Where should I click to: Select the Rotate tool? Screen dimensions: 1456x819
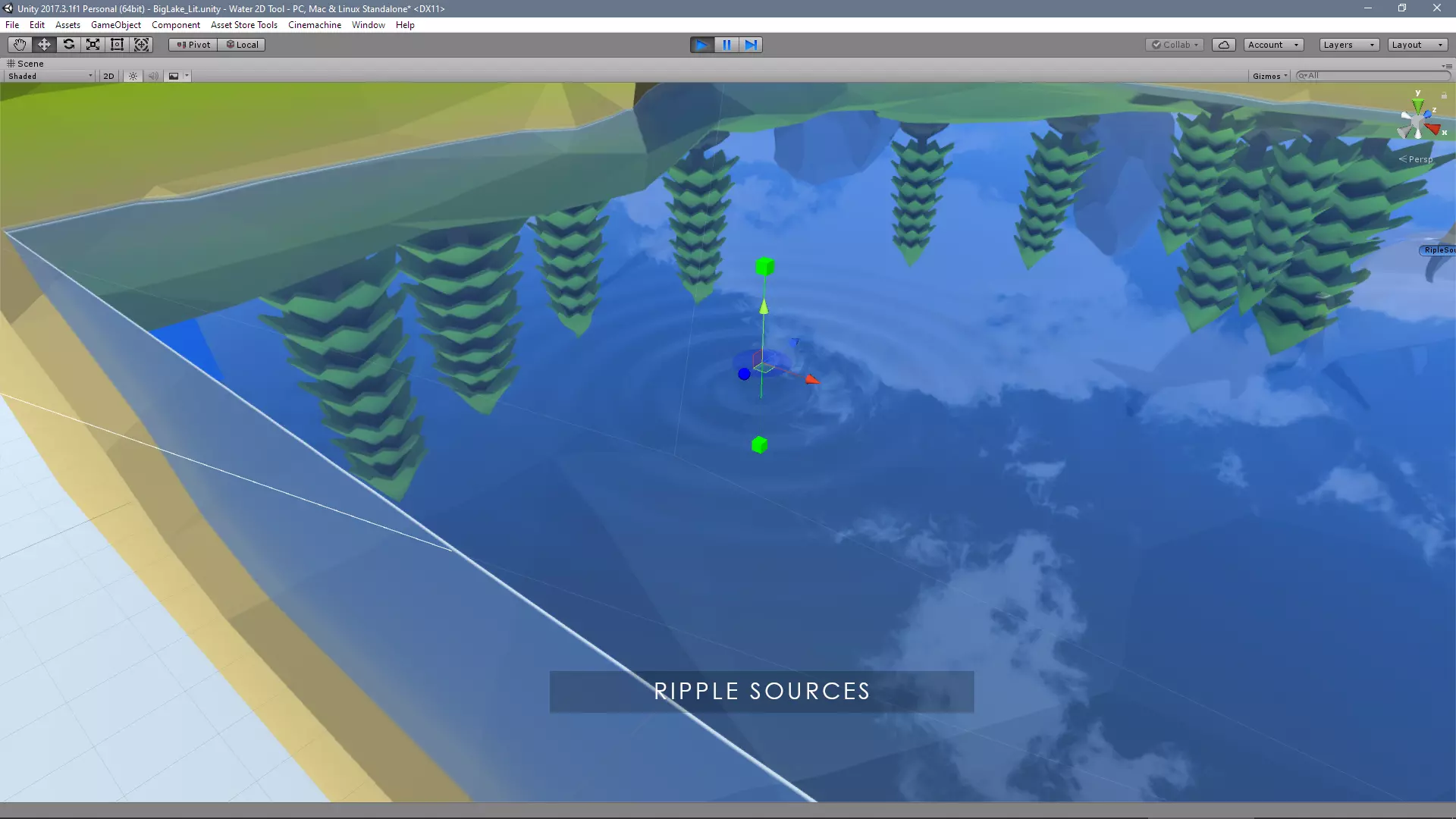[x=69, y=45]
